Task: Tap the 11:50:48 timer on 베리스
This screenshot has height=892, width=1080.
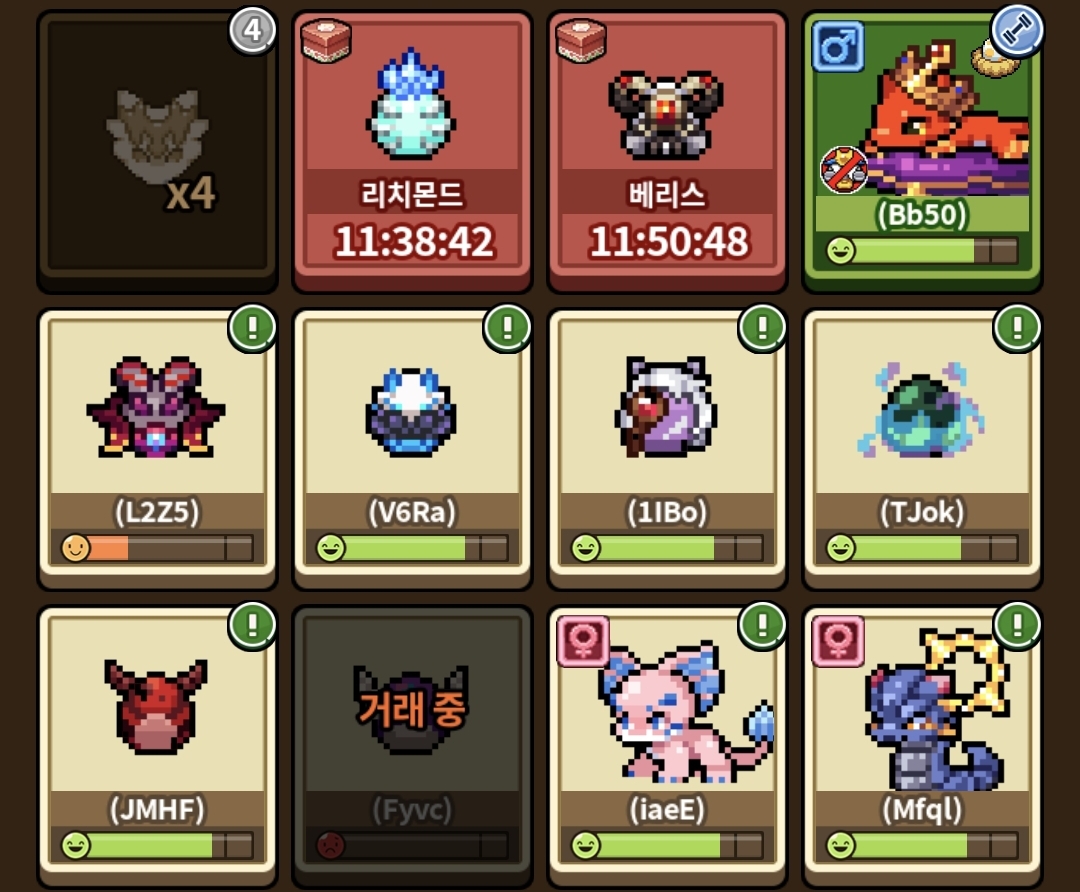Action: (x=668, y=242)
